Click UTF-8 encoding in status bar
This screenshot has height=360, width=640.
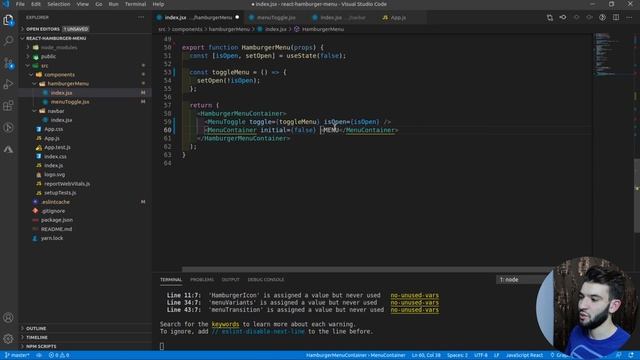tap(481, 355)
